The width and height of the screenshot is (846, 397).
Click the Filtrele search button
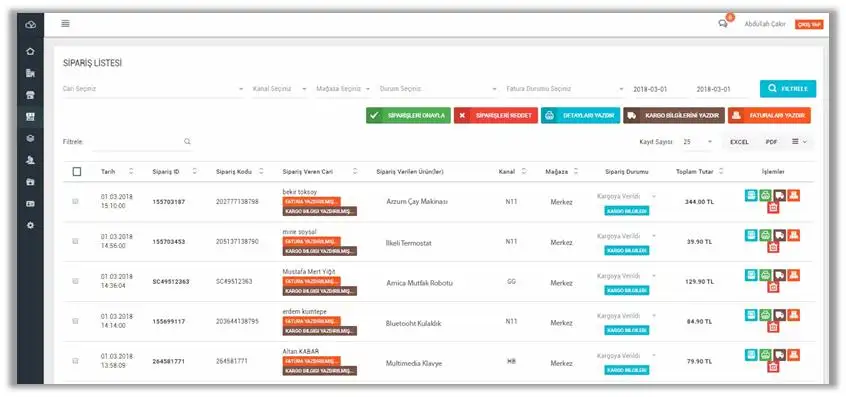(x=788, y=89)
